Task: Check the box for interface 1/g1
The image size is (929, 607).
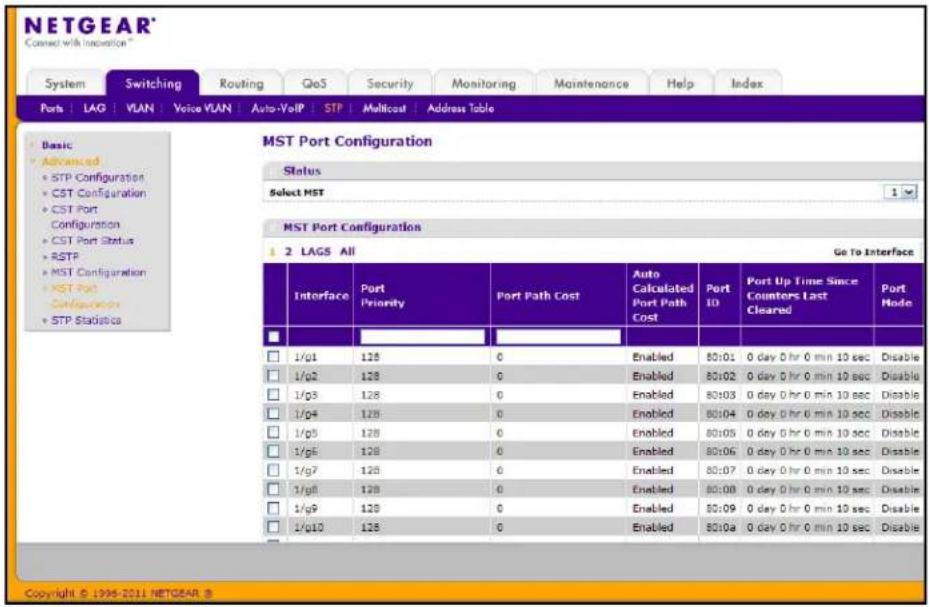Action: coord(273,357)
